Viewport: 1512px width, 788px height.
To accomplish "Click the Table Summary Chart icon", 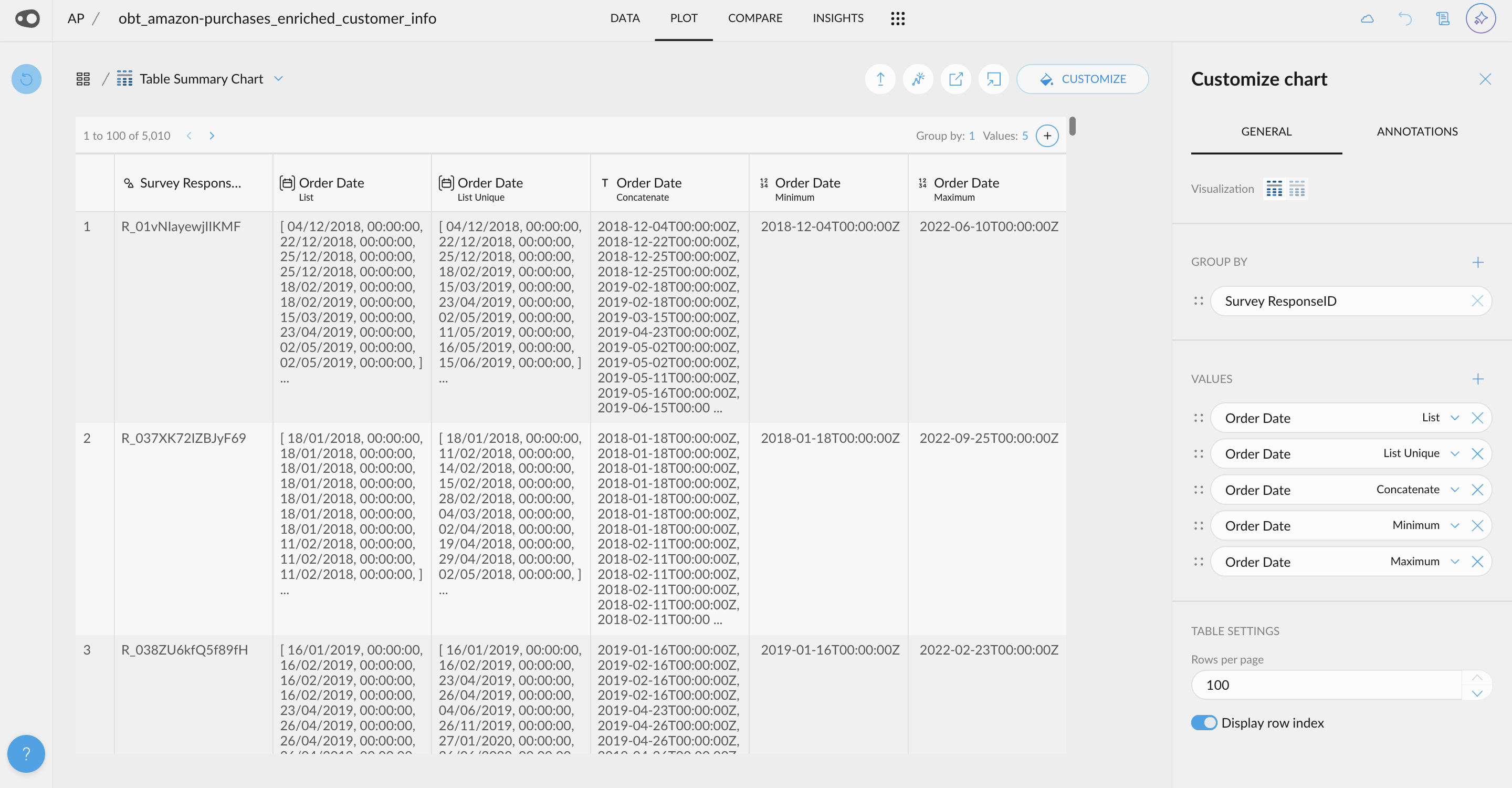I will pyautogui.click(x=124, y=79).
